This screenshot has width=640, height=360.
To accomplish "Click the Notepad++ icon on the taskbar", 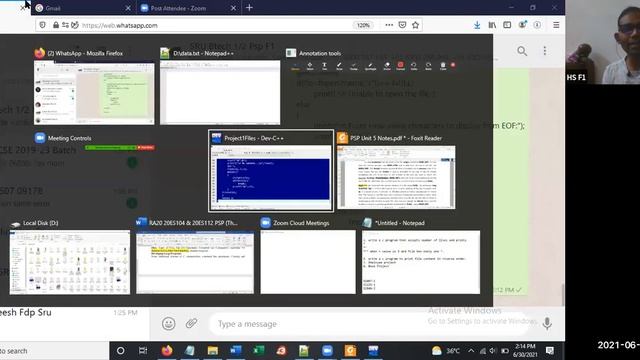I will (304, 351).
